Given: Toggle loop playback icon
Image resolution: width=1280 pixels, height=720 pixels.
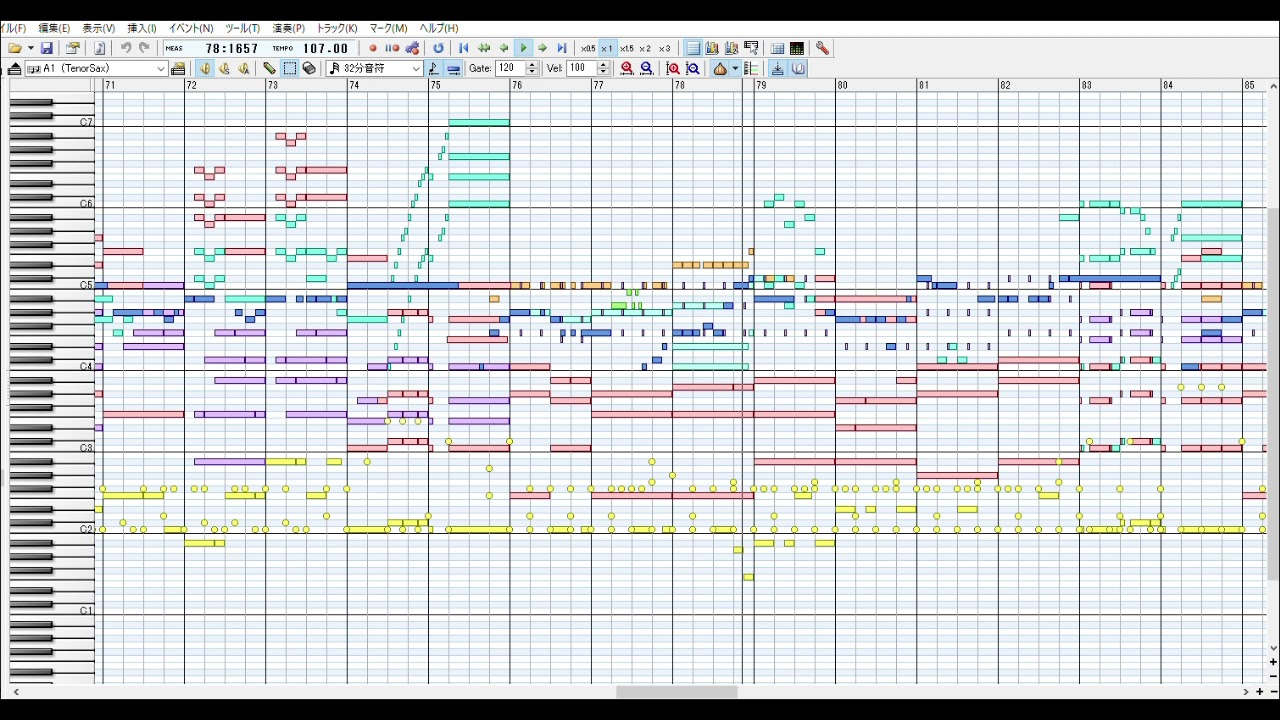Looking at the screenshot, I should click(x=438, y=48).
